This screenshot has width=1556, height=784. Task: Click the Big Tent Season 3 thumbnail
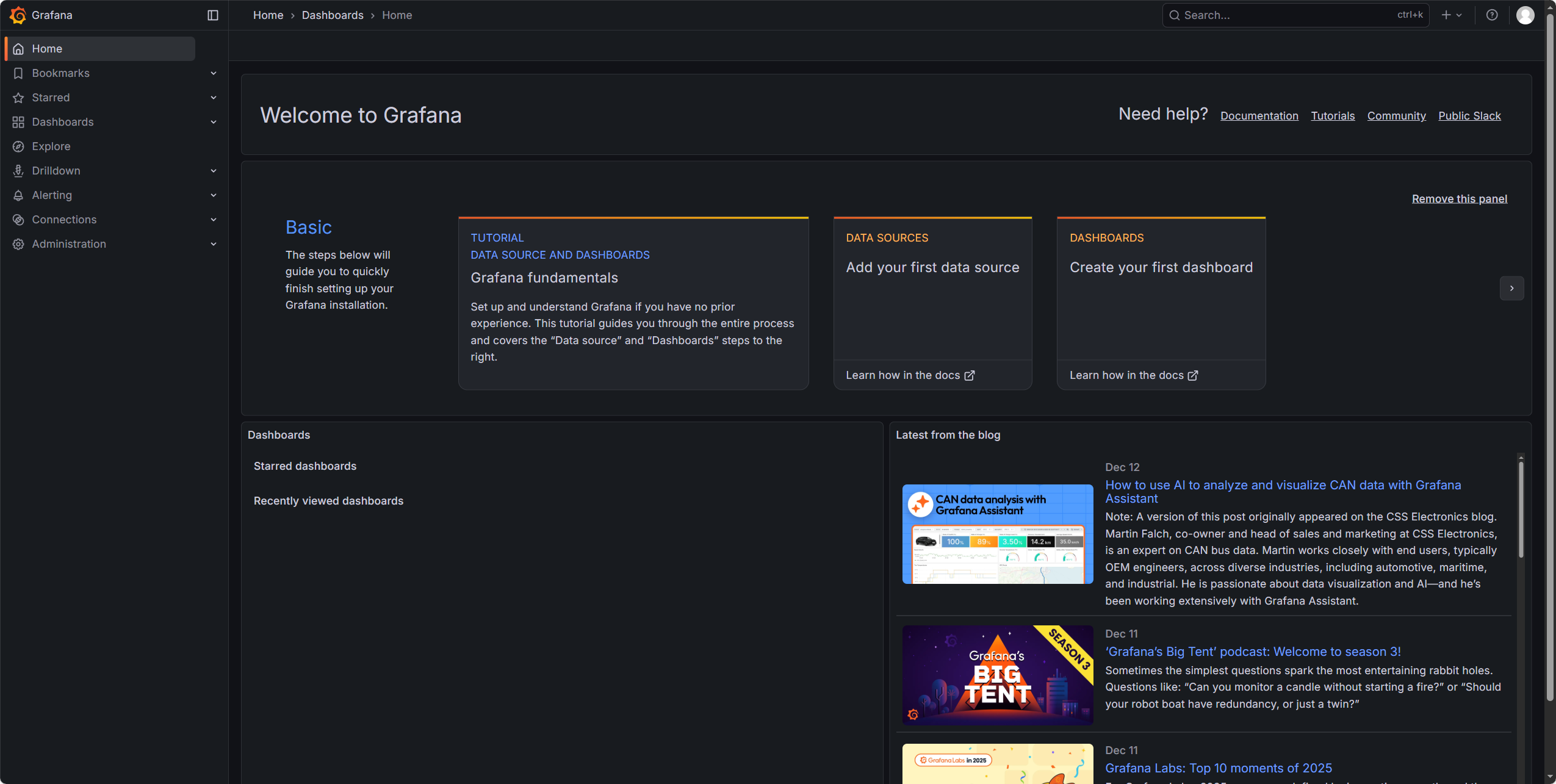pos(997,675)
